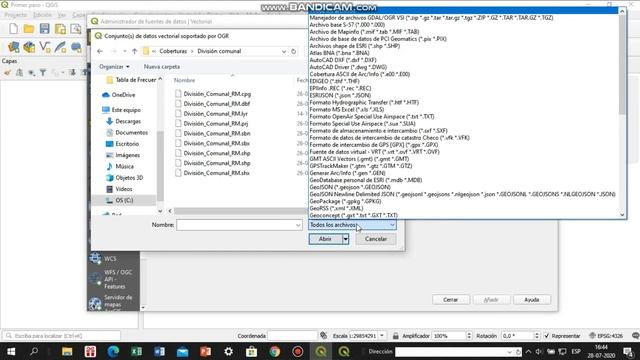Image resolution: width=640 pixels, height=360 pixels.
Task: Click the Open Project folder icon
Action: (x=29, y=29)
